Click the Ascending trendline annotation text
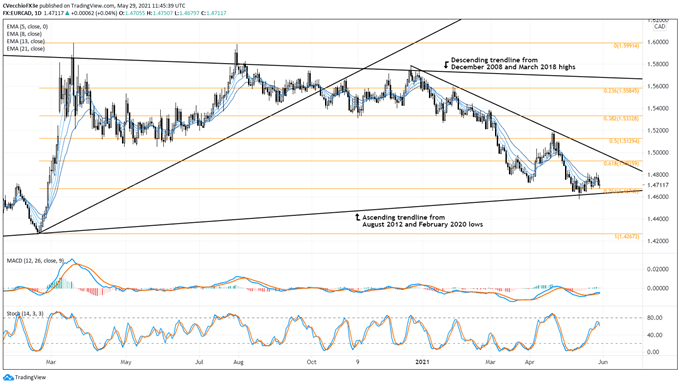Image resolution: width=680 pixels, height=385 pixels. click(422, 221)
